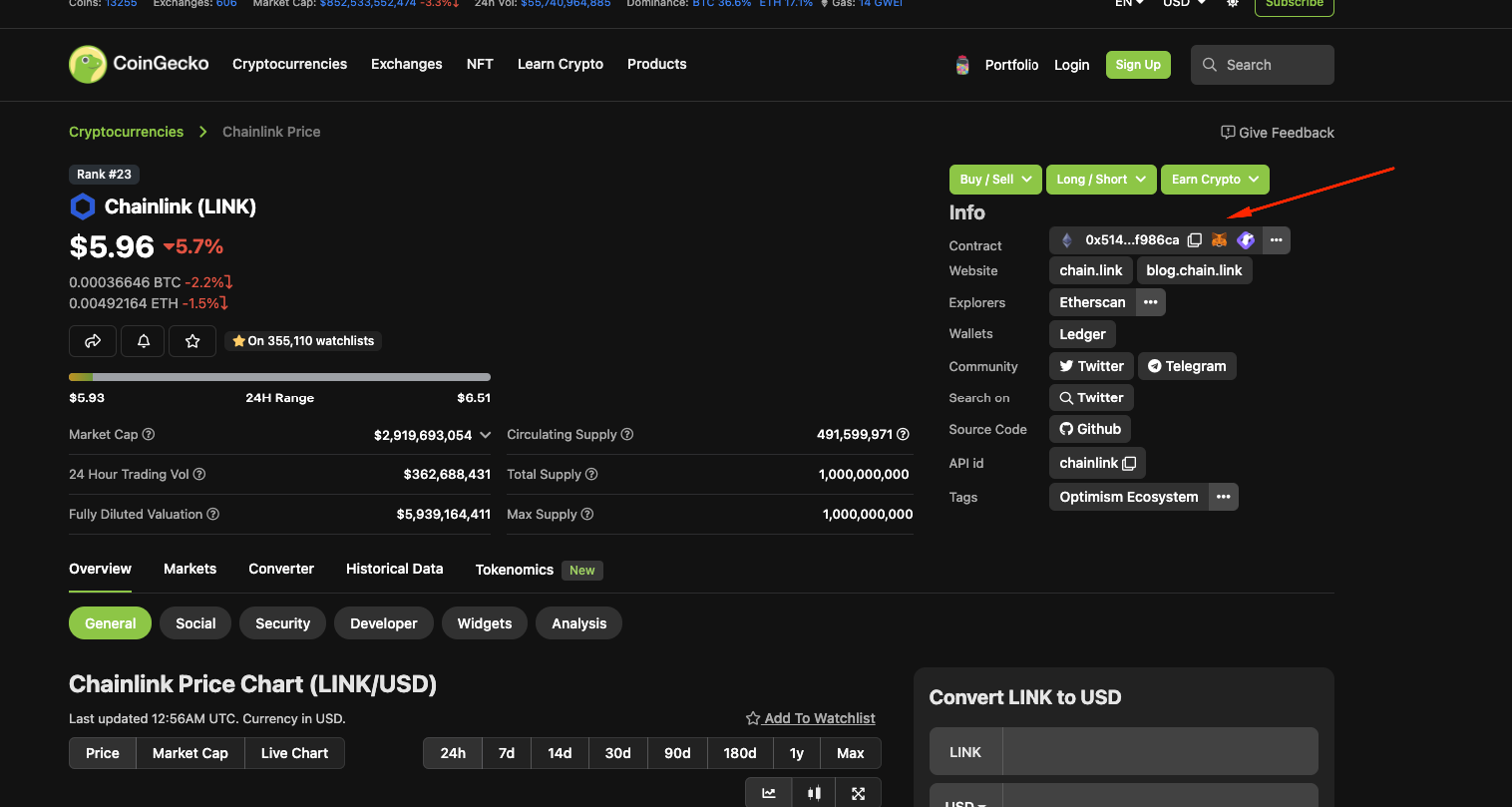Click the copy icon next to chainlink API id
This screenshot has height=807, width=1512.
point(1129,464)
